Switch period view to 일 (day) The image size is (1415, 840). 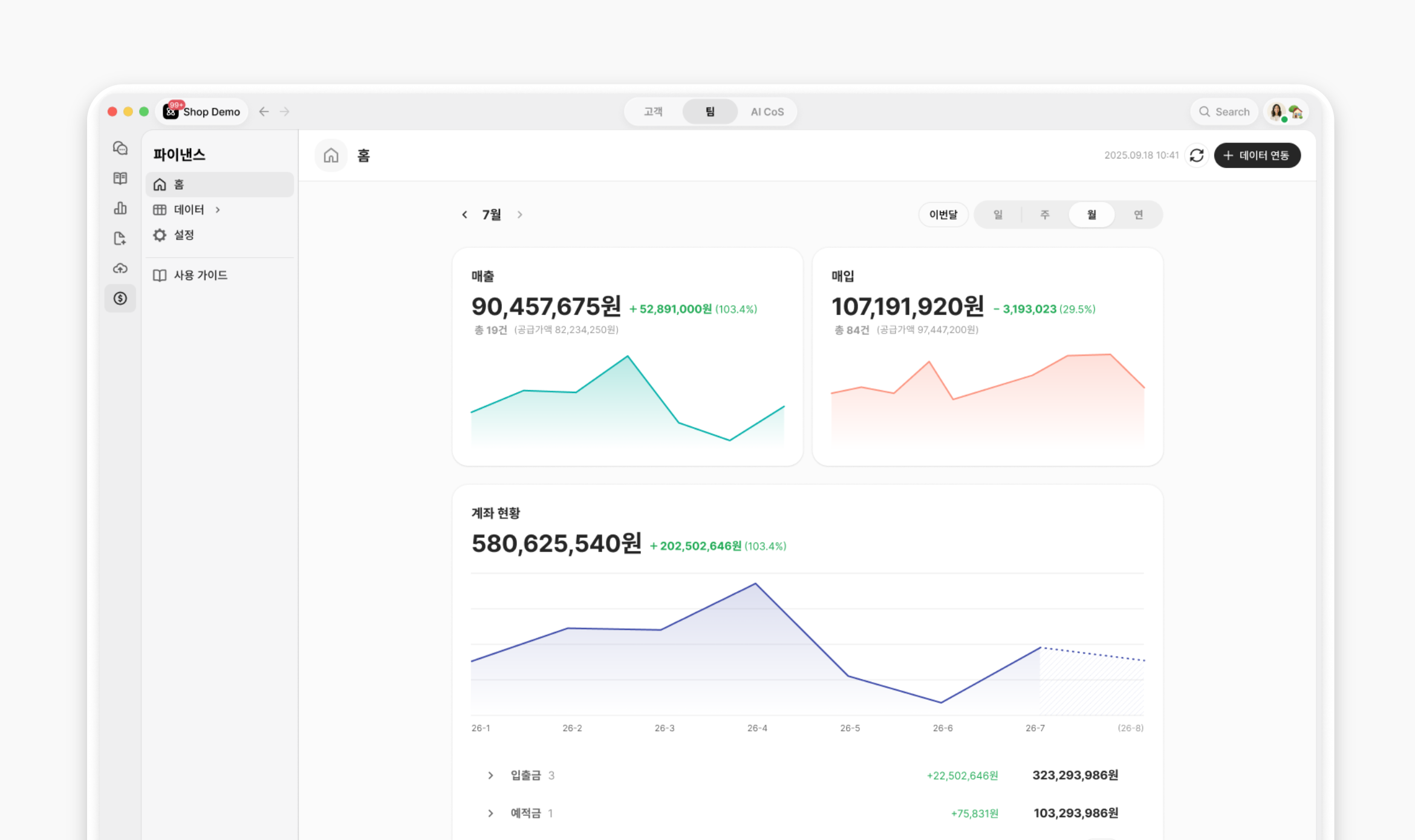(998, 215)
